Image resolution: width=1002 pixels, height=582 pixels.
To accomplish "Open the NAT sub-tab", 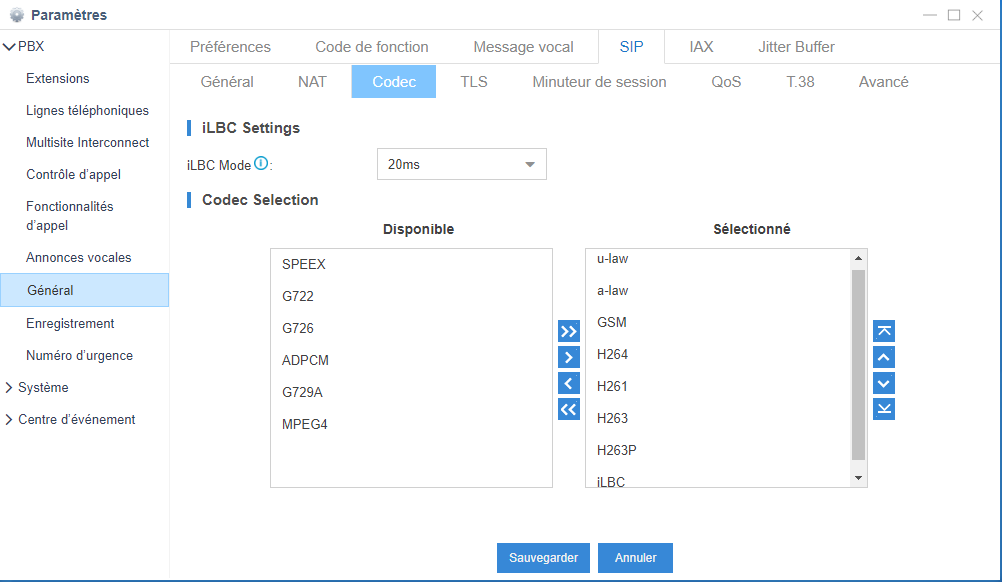I will pyautogui.click(x=312, y=82).
